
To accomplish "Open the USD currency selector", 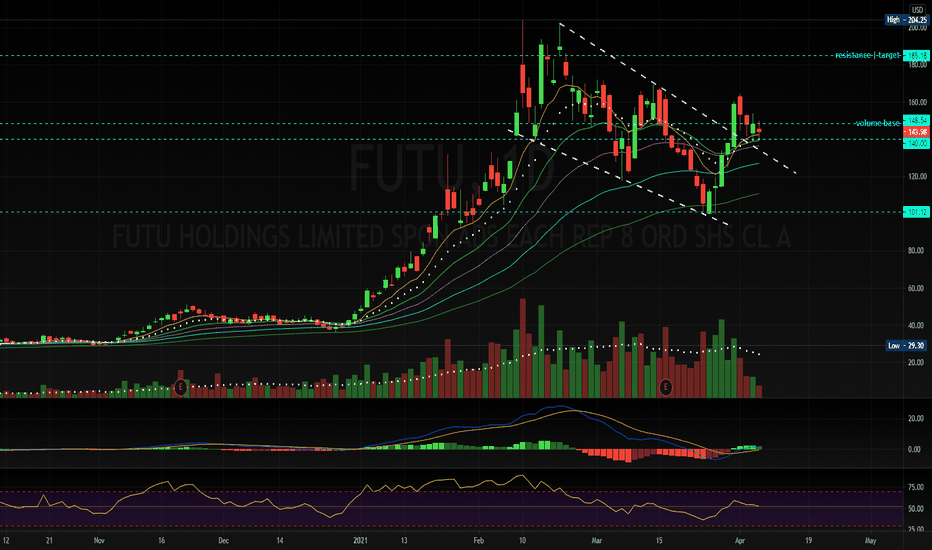I will (917, 10).
